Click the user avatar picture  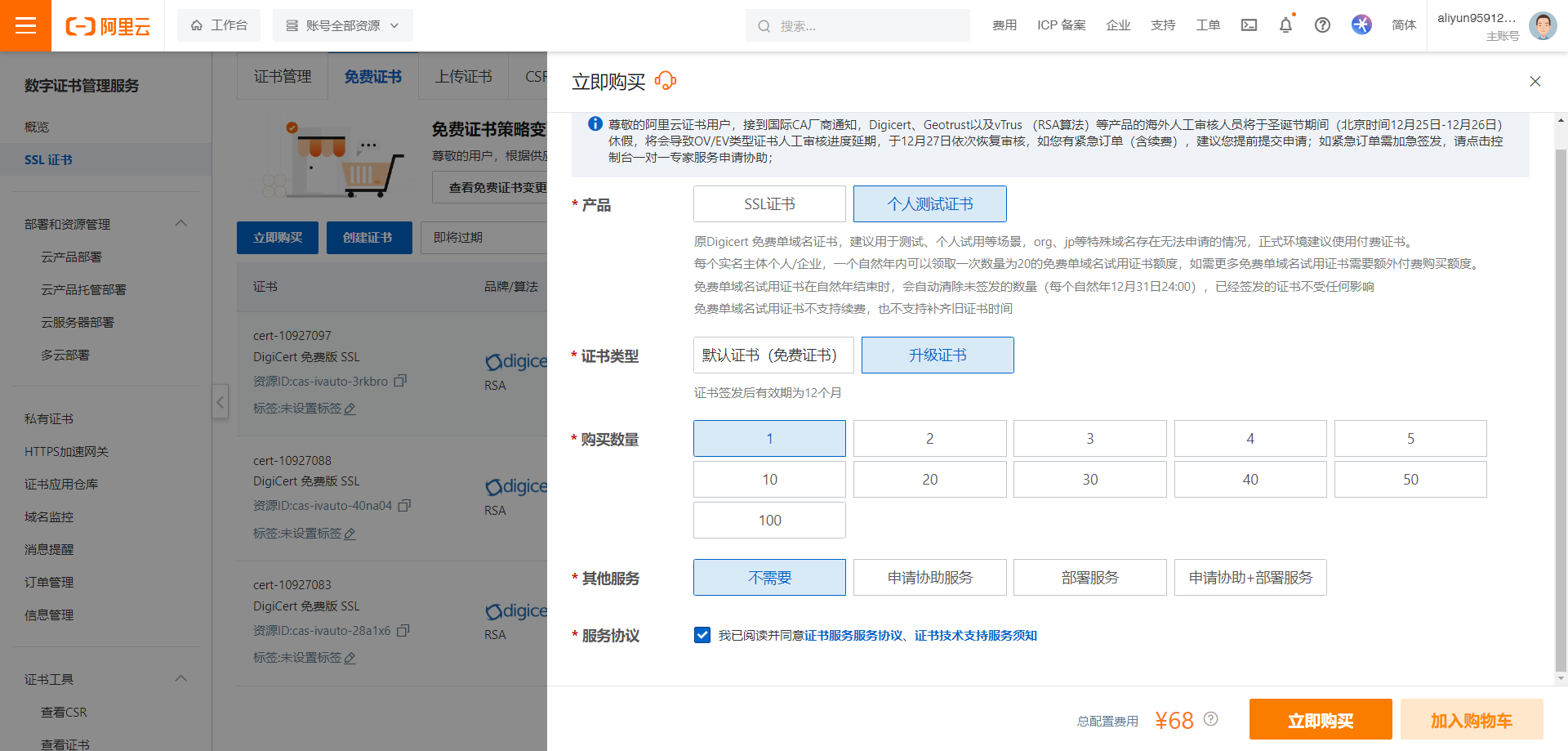[x=1542, y=25]
